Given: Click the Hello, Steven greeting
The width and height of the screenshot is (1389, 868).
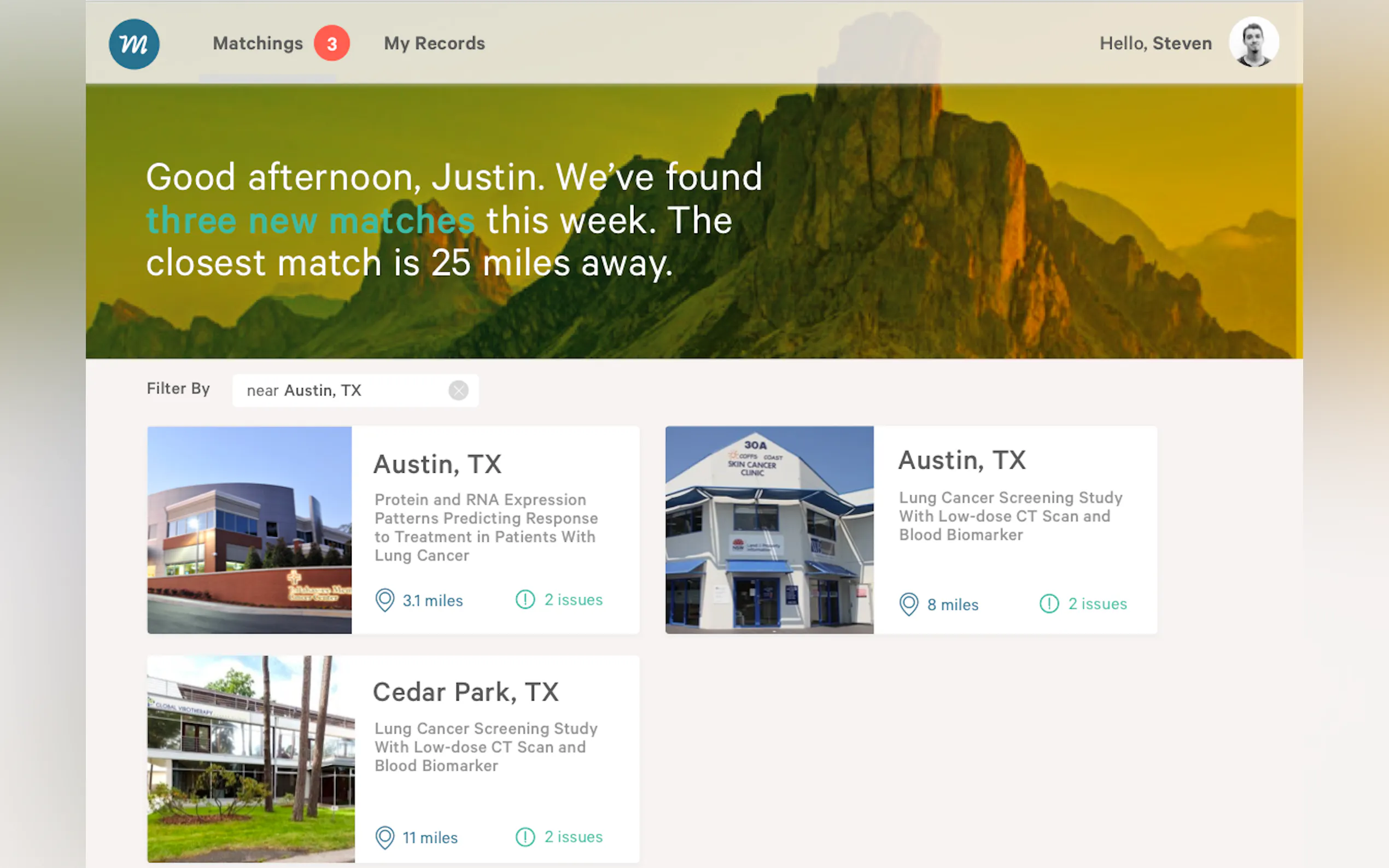Looking at the screenshot, I should [x=1155, y=44].
